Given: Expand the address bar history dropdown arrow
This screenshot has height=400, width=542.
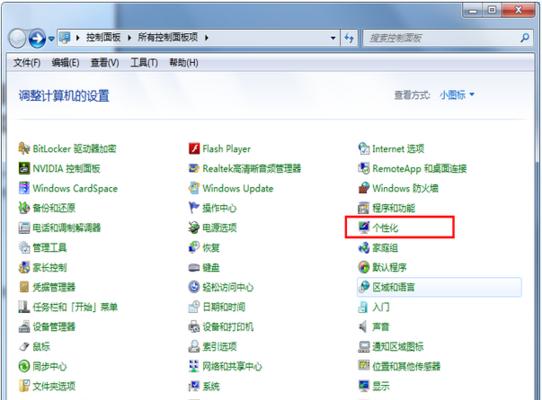Looking at the screenshot, I should (333, 38).
